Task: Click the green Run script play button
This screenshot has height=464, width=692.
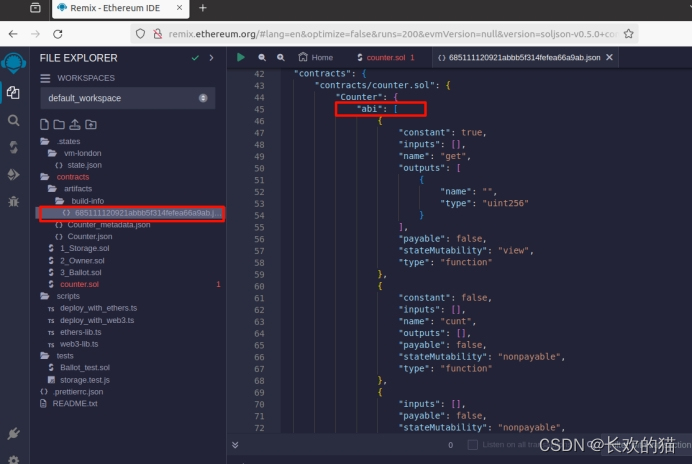Action: coord(241,57)
